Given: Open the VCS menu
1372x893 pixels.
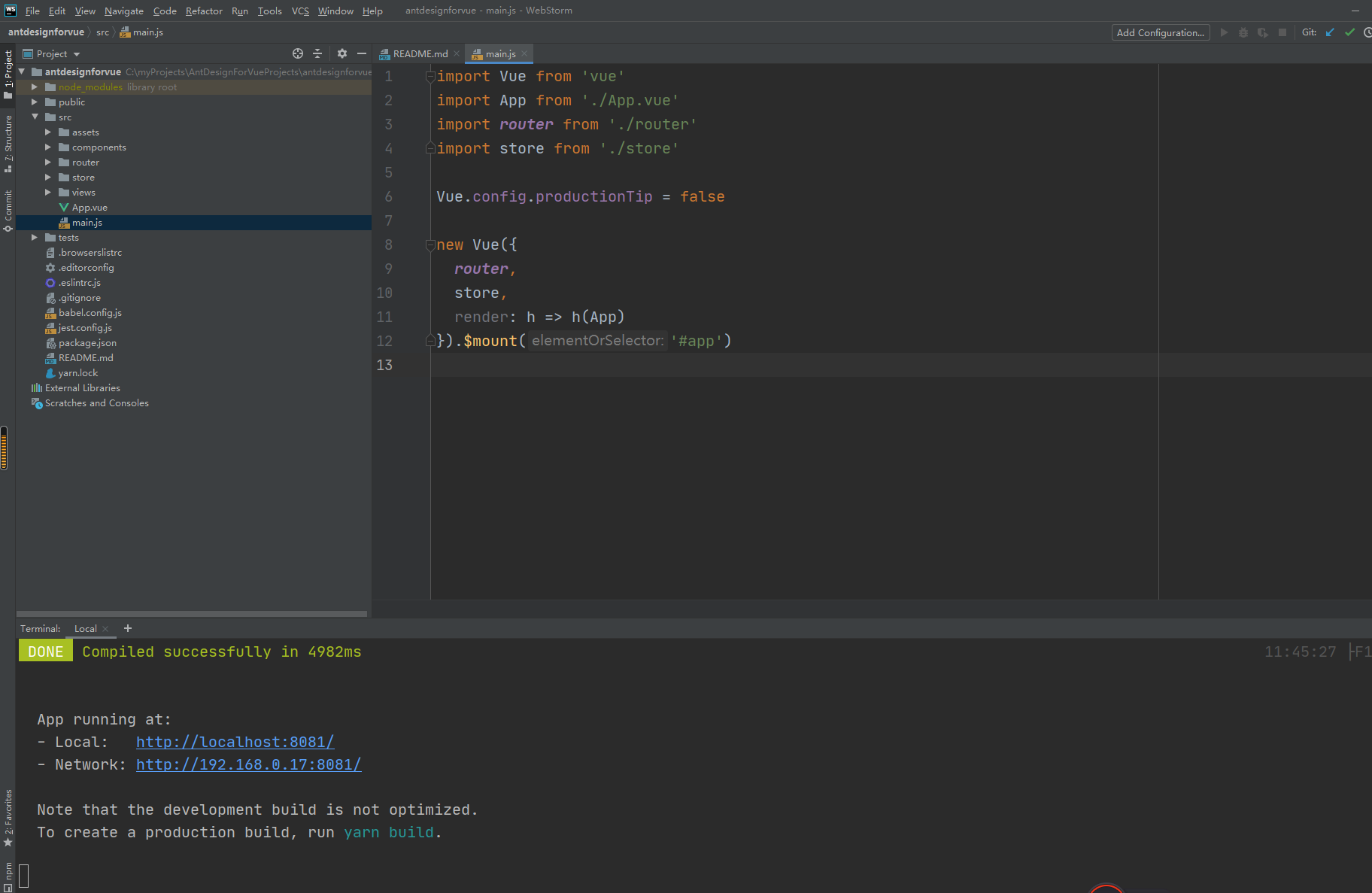Looking at the screenshot, I should (x=300, y=11).
